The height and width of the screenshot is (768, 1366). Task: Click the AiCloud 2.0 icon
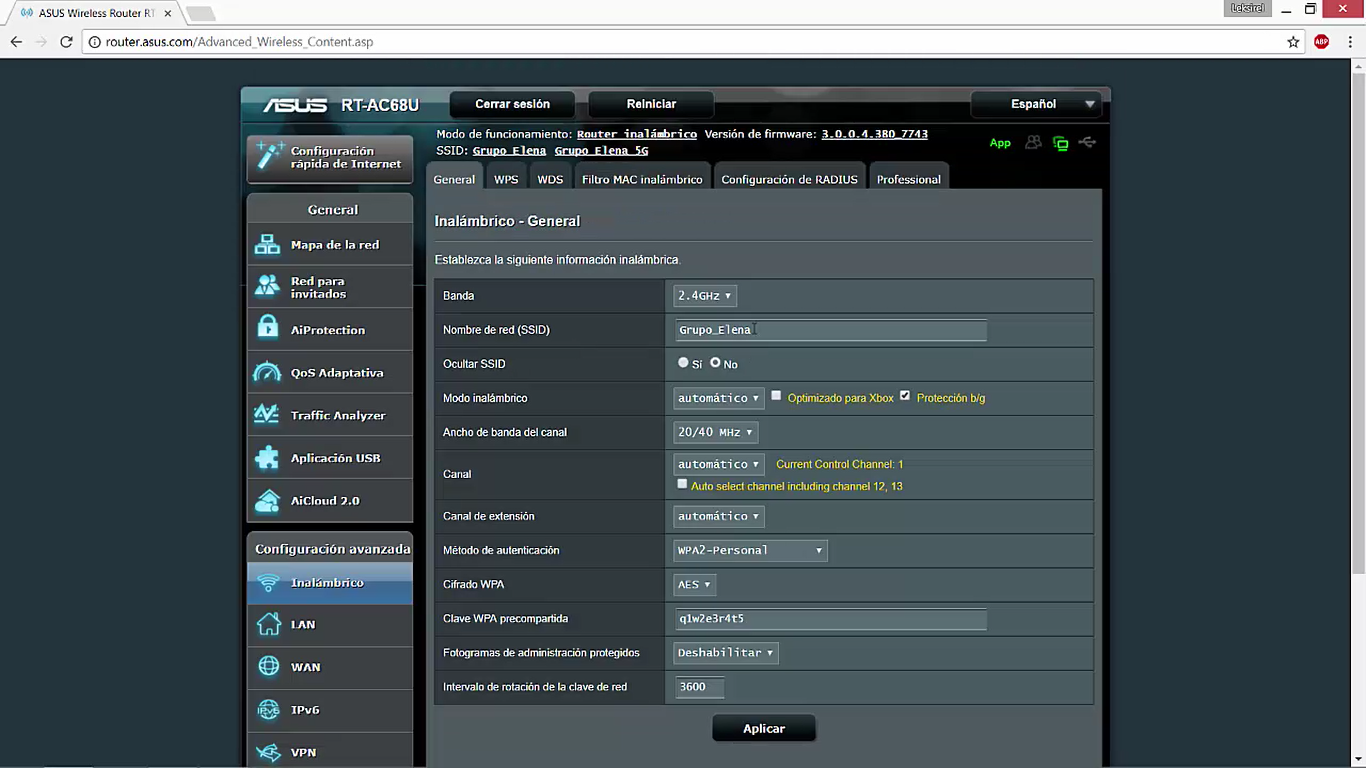tap(267, 501)
